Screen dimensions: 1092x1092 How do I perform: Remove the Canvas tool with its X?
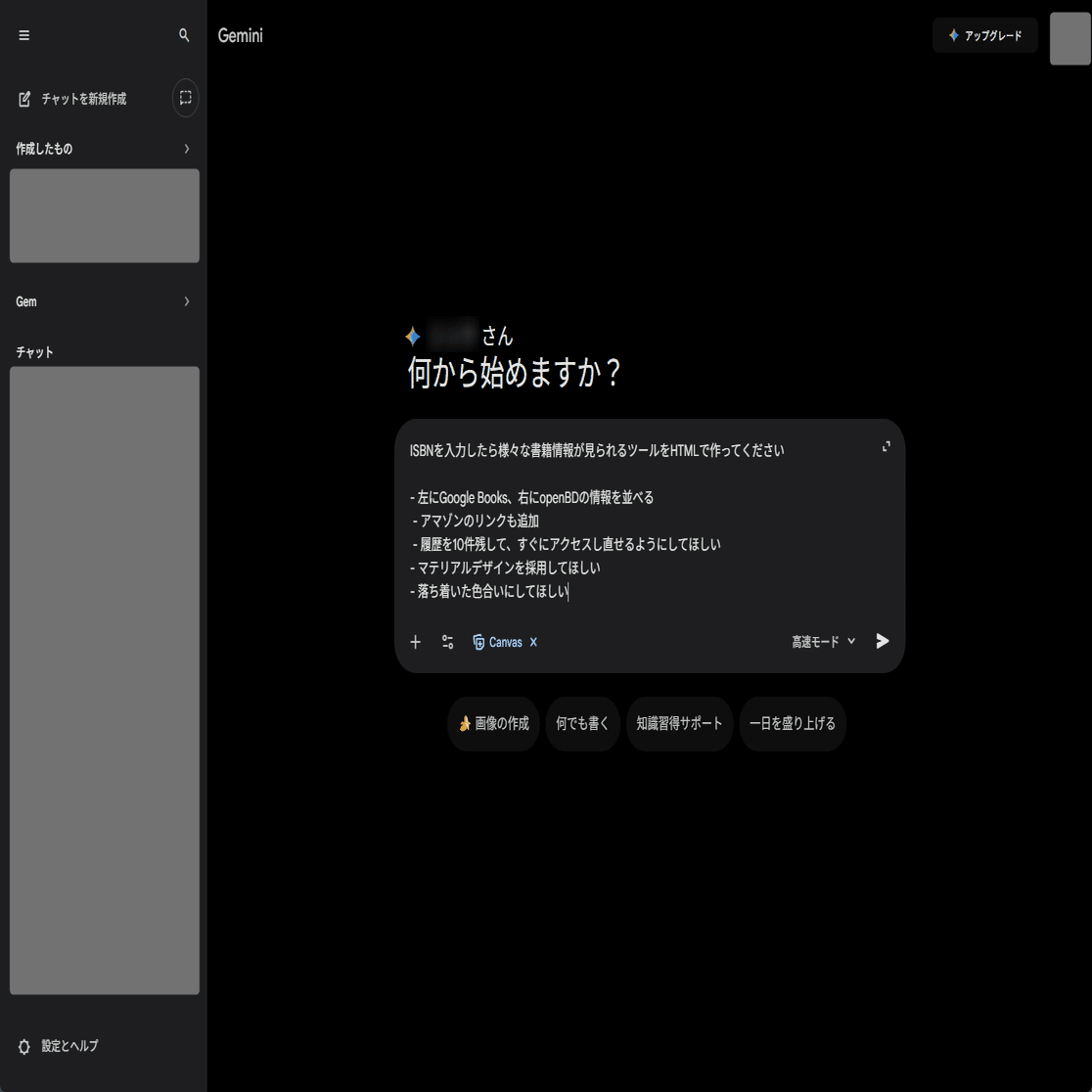(x=533, y=642)
